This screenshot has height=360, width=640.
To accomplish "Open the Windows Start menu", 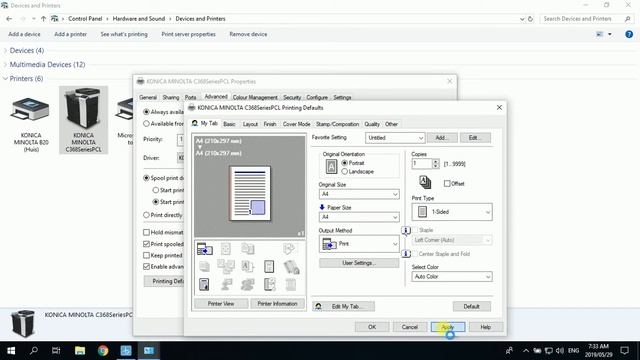I will [x=11, y=351].
